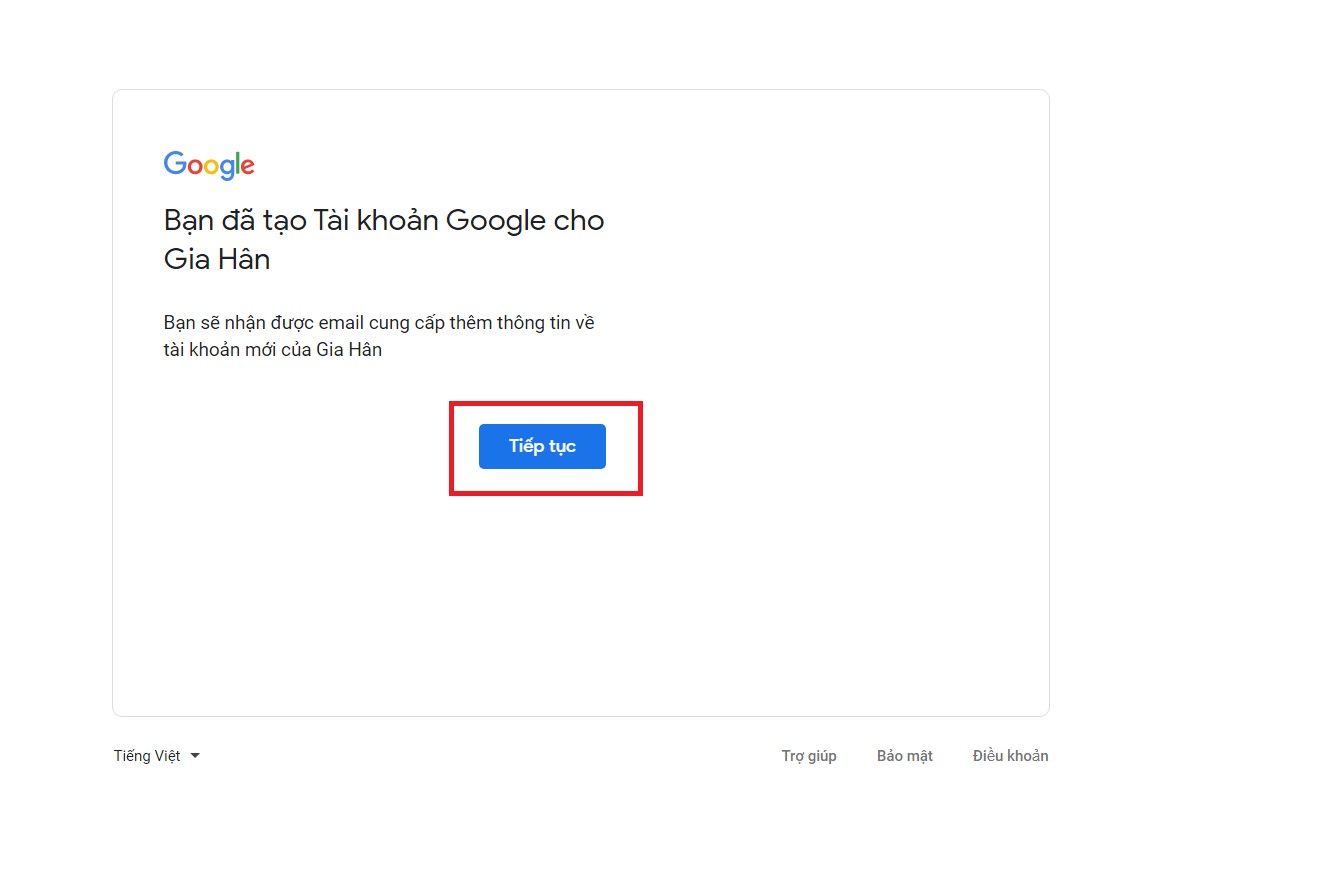Click the red-highlighted continue area
The image size is (1330, 877).
(x=546, y=447)
